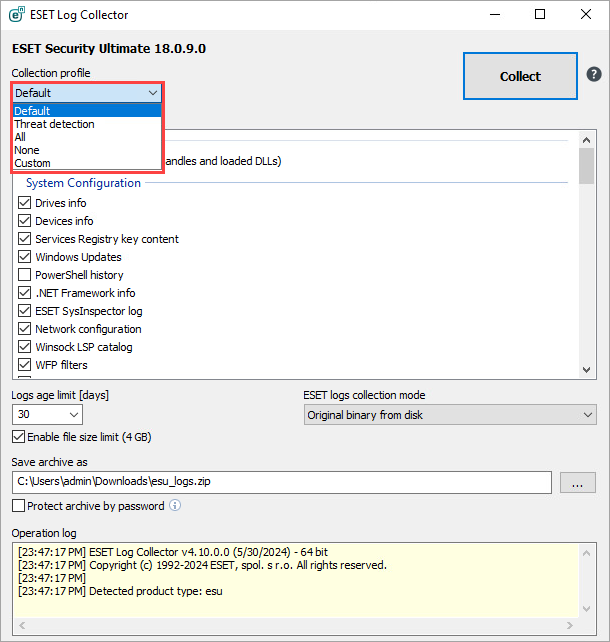The image size is (610, 642).
Task: Enable Protect archive by password checkbox
Action: pos(18,506)
